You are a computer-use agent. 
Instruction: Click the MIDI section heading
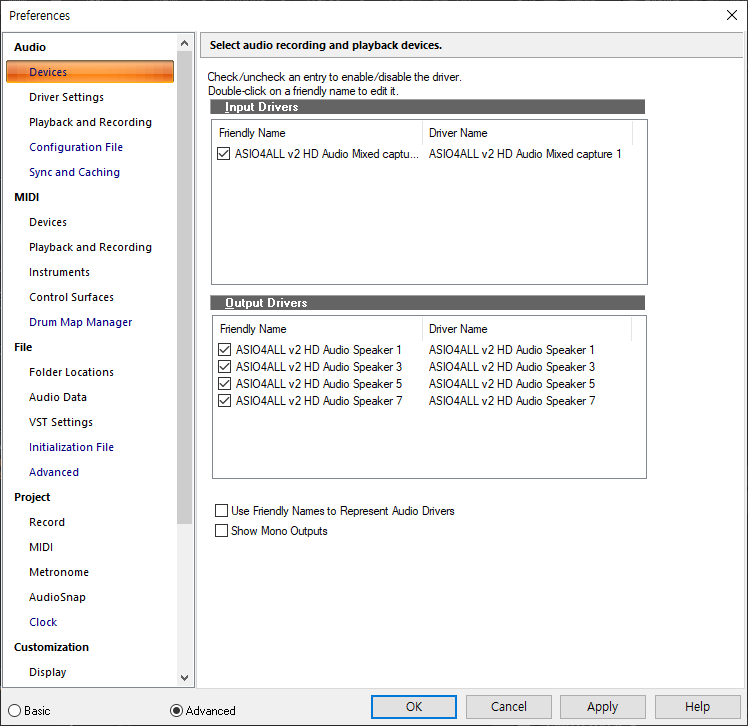[x=27, y=197]
